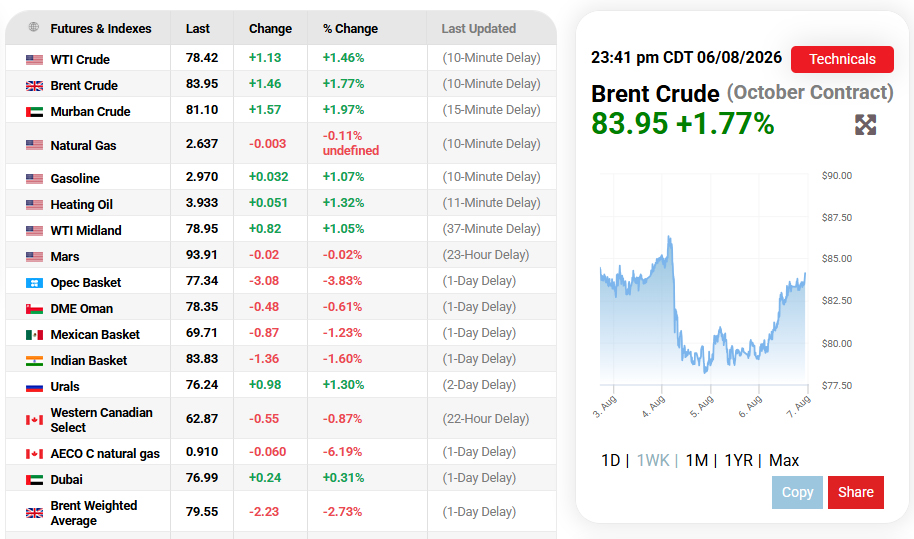Viewport: 914px width, 539px height.
Task: Click the blue Copy button
Action: coord(797,492)
